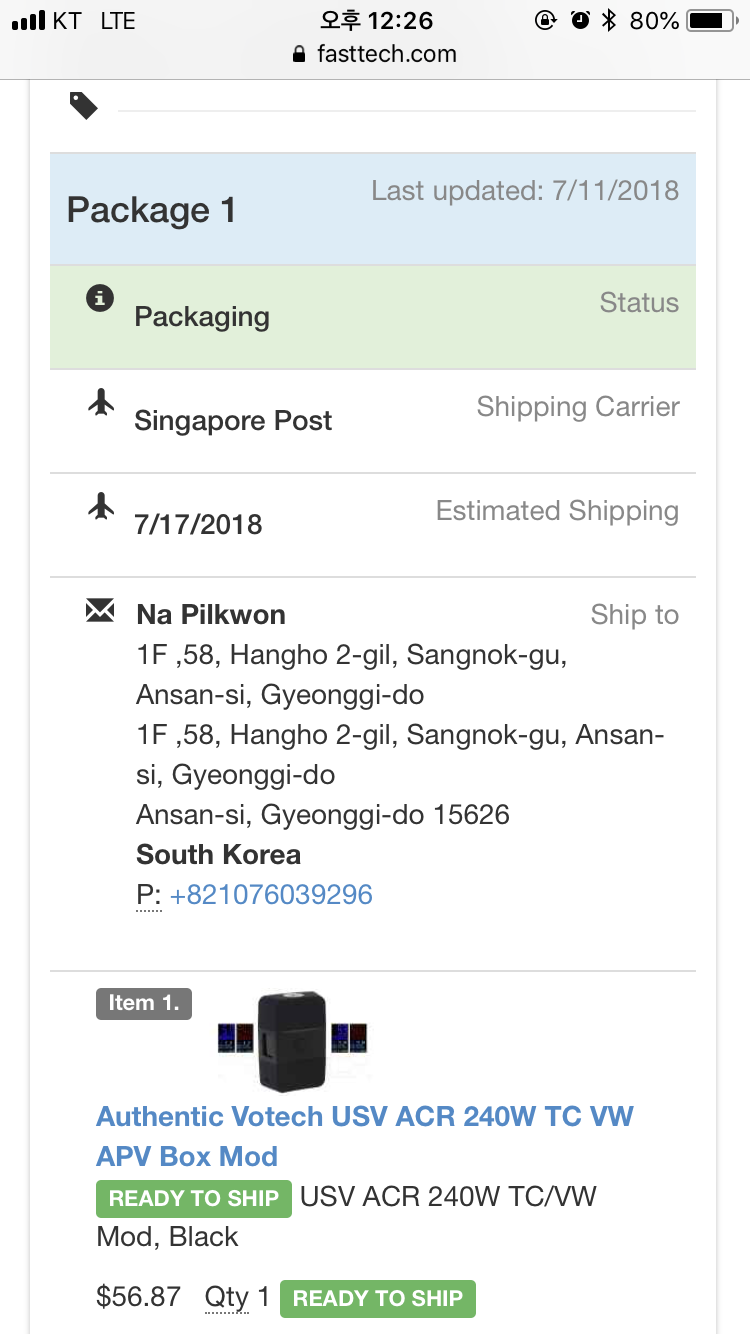Tap the padlock icon in address bar
Viewport: 750px width, 1334px height.
click(298, 55)
